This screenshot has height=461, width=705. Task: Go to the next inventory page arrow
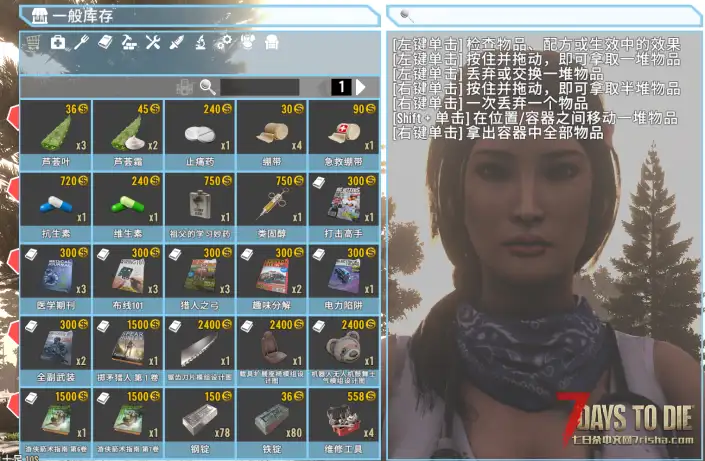coord(361,87)
